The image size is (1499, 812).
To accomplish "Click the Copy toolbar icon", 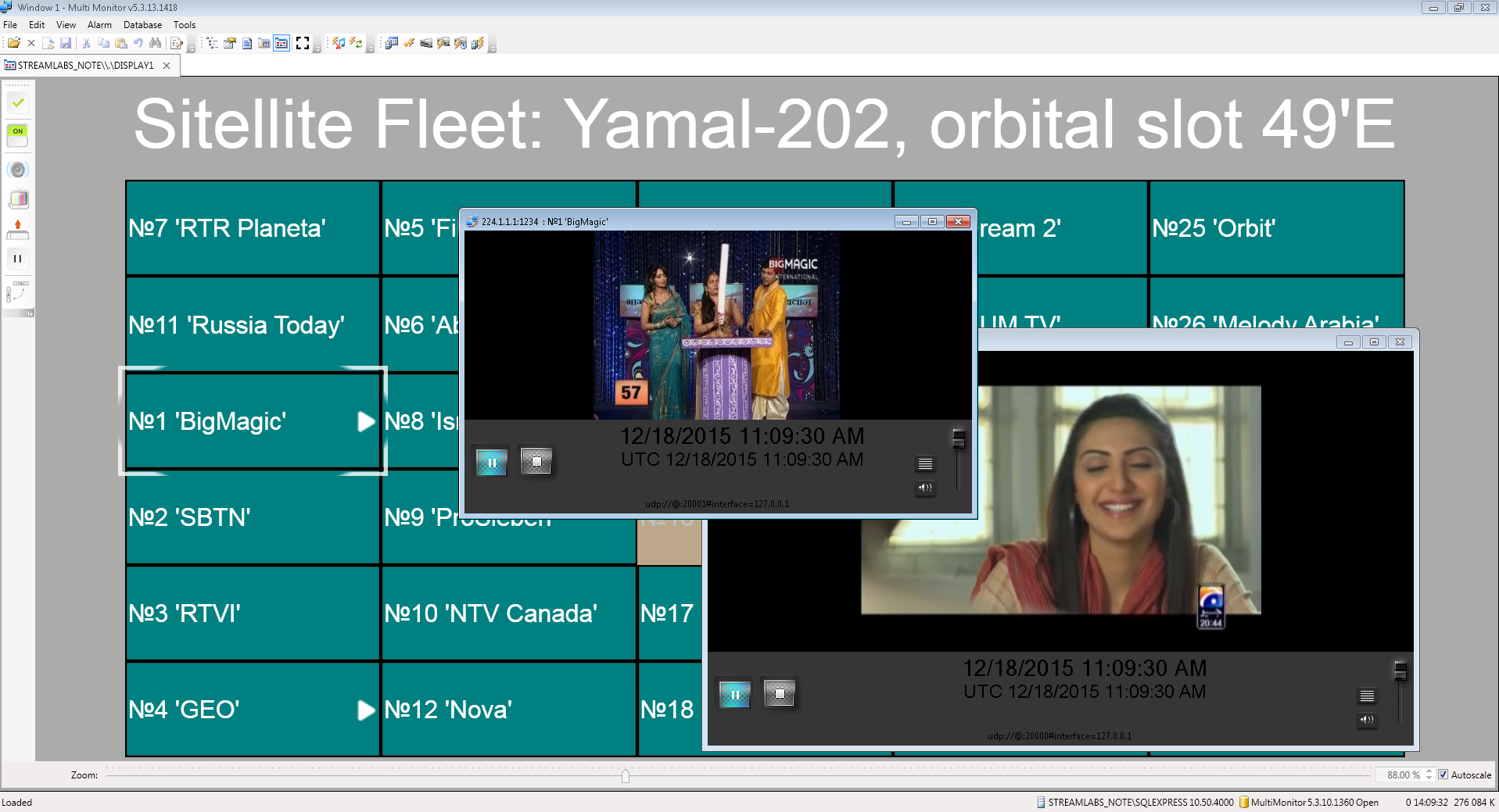I will [x=104, y=43].
